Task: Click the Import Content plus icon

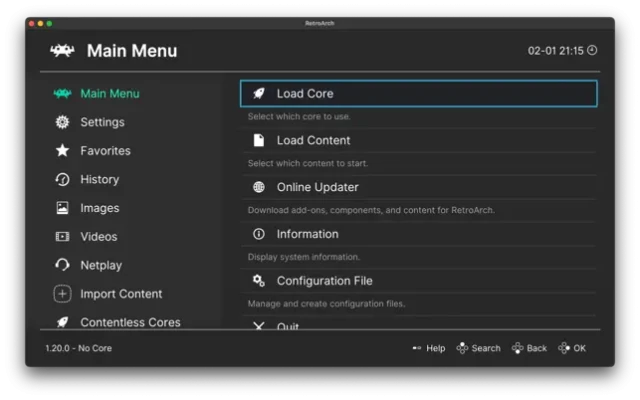Action: [62, 293]
